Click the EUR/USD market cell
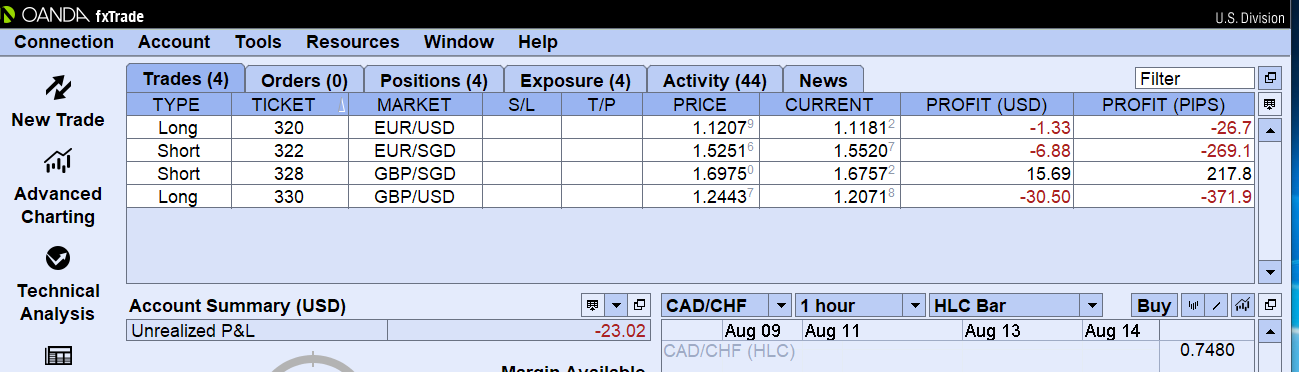 (415, 127)
